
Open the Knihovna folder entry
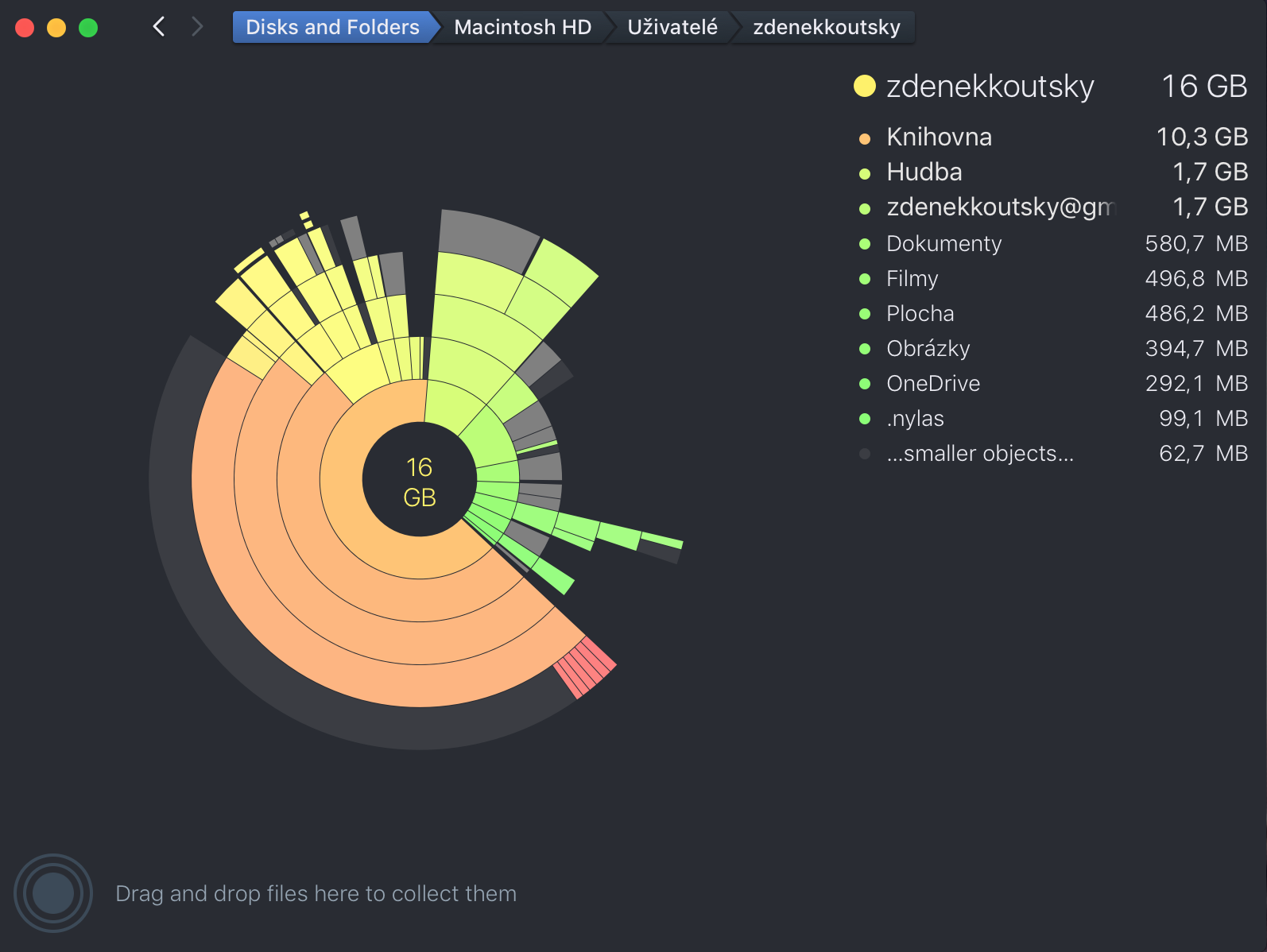click(1053, 137)
